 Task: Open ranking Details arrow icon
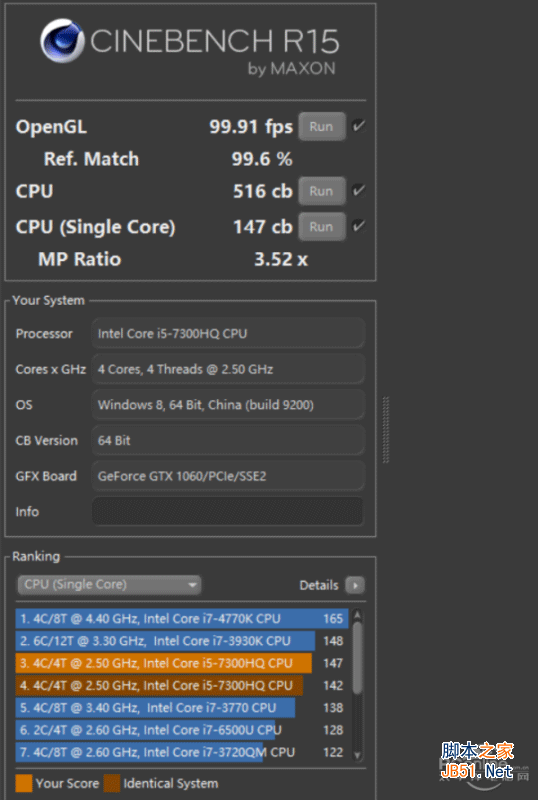[x=355, y=585]
